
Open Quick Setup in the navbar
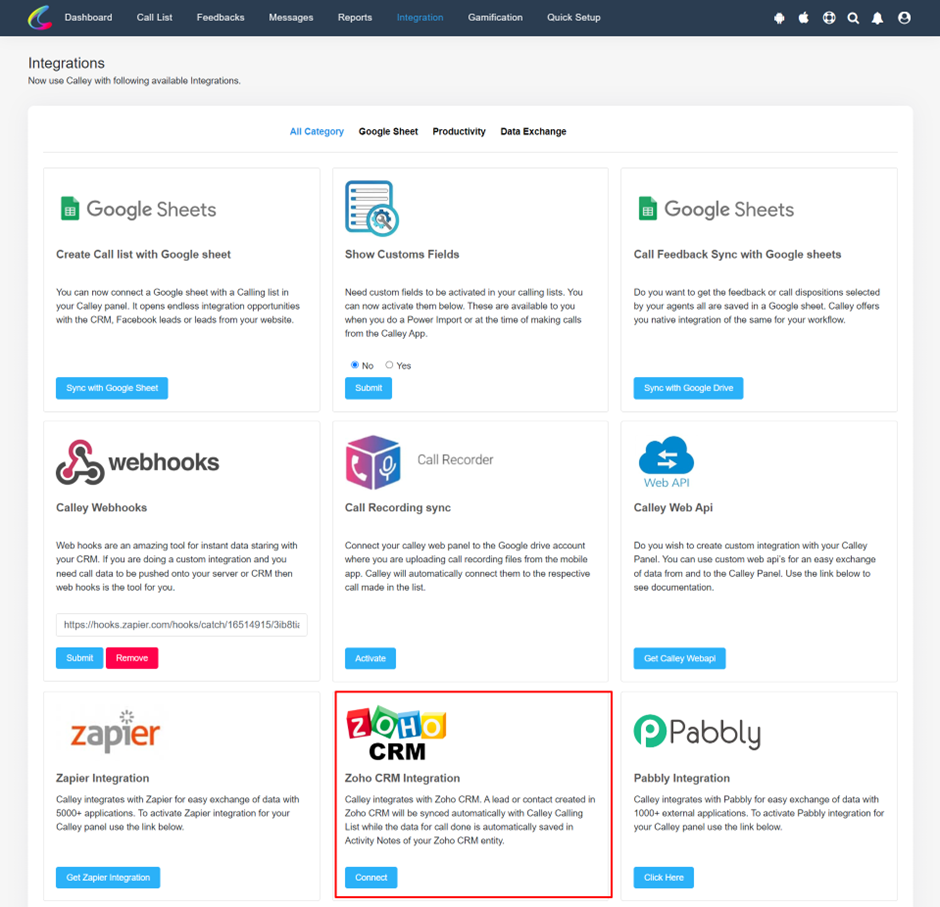pyautogui.click(x=573, y=17)
